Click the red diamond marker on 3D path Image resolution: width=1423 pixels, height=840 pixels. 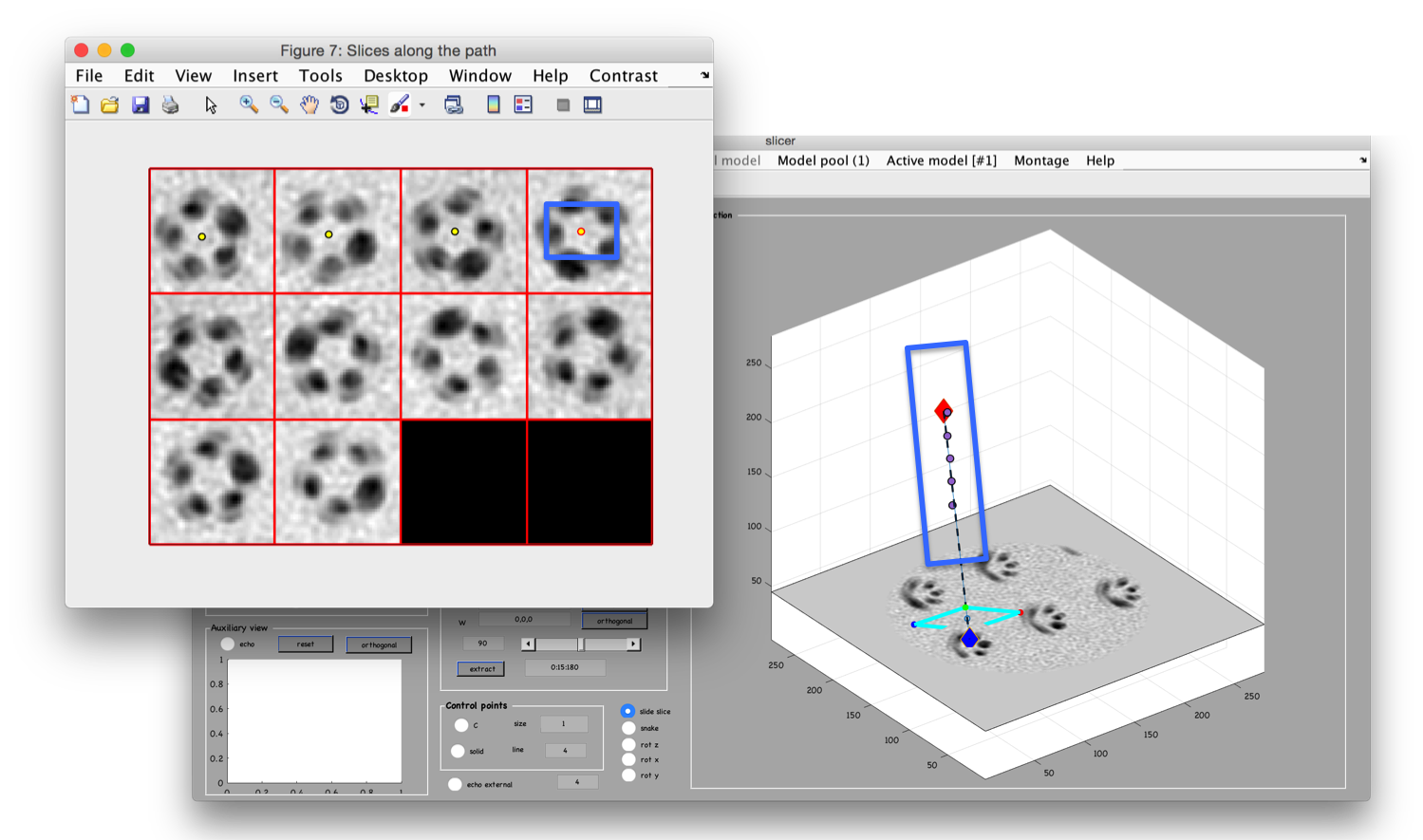[944, 410]
